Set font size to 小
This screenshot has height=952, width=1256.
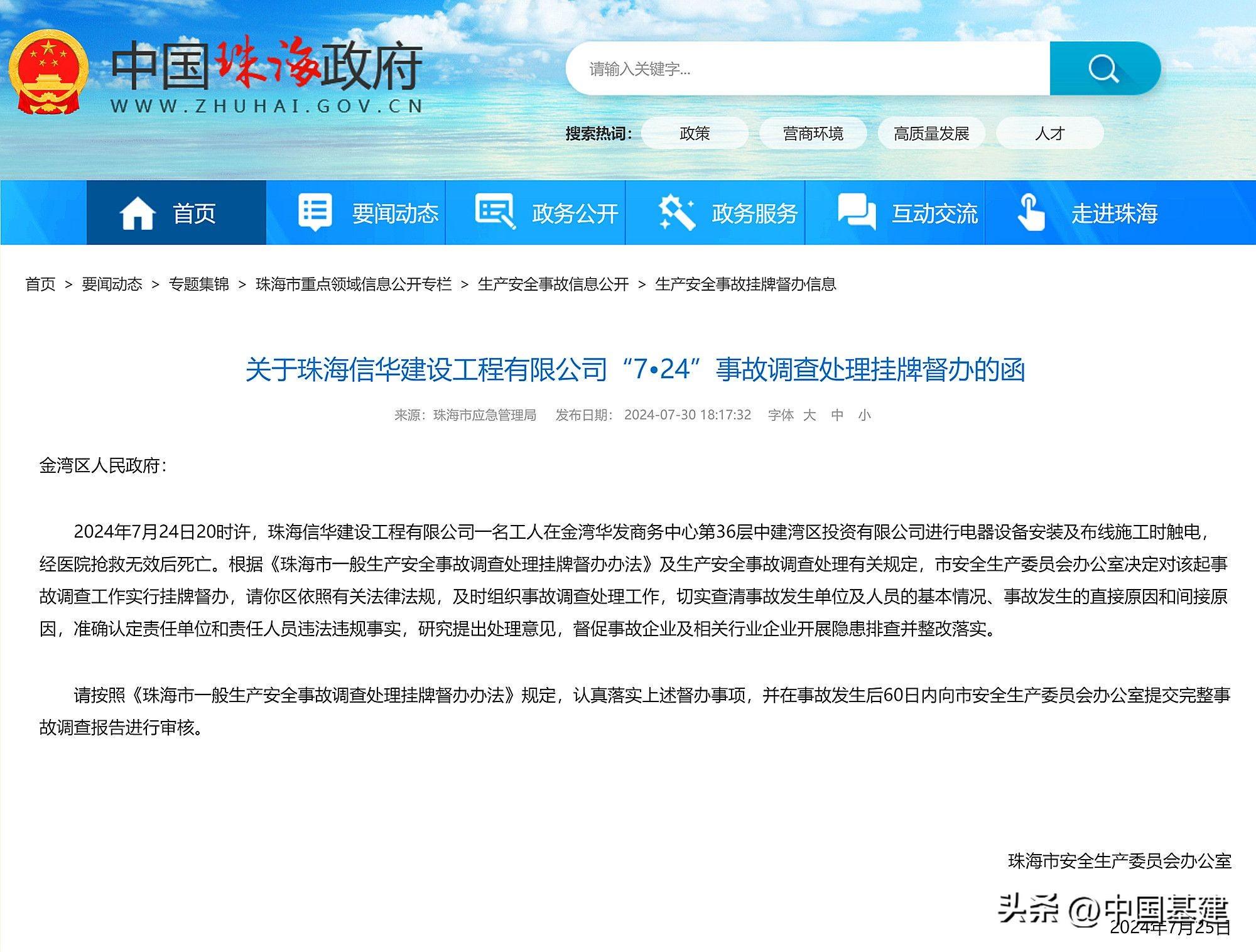(865, 415)
